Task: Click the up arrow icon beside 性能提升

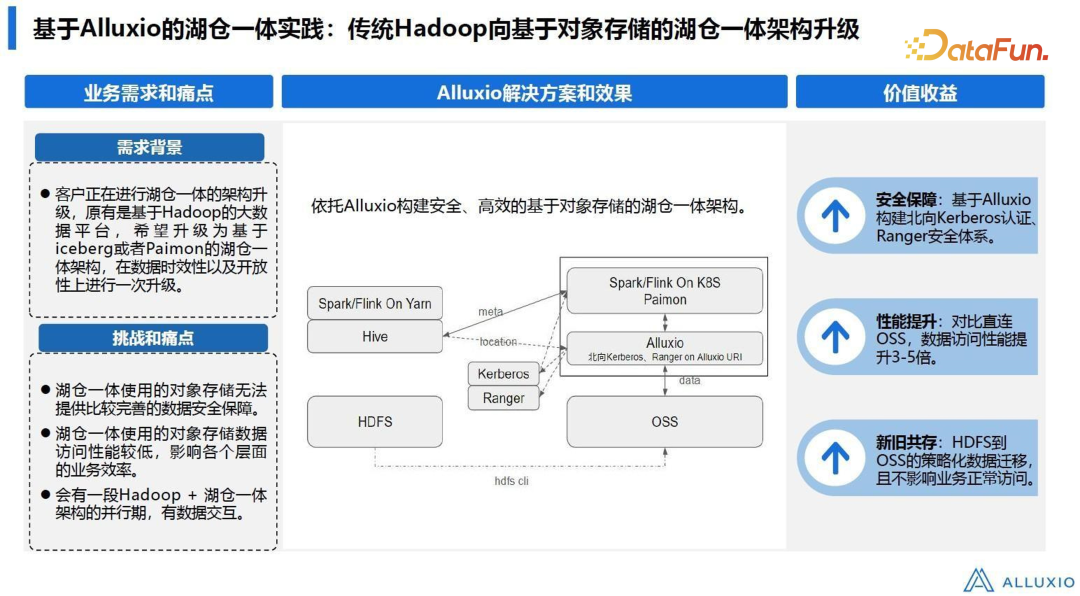Action: (x=835, y=338)
